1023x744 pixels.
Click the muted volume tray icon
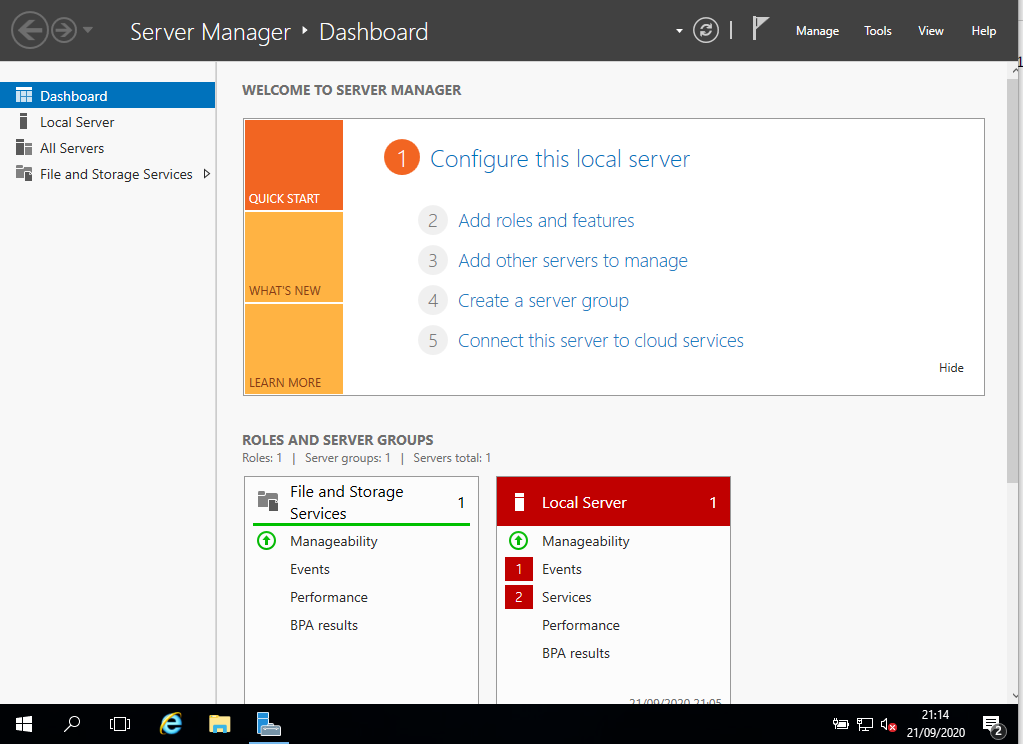coord(888,724)
